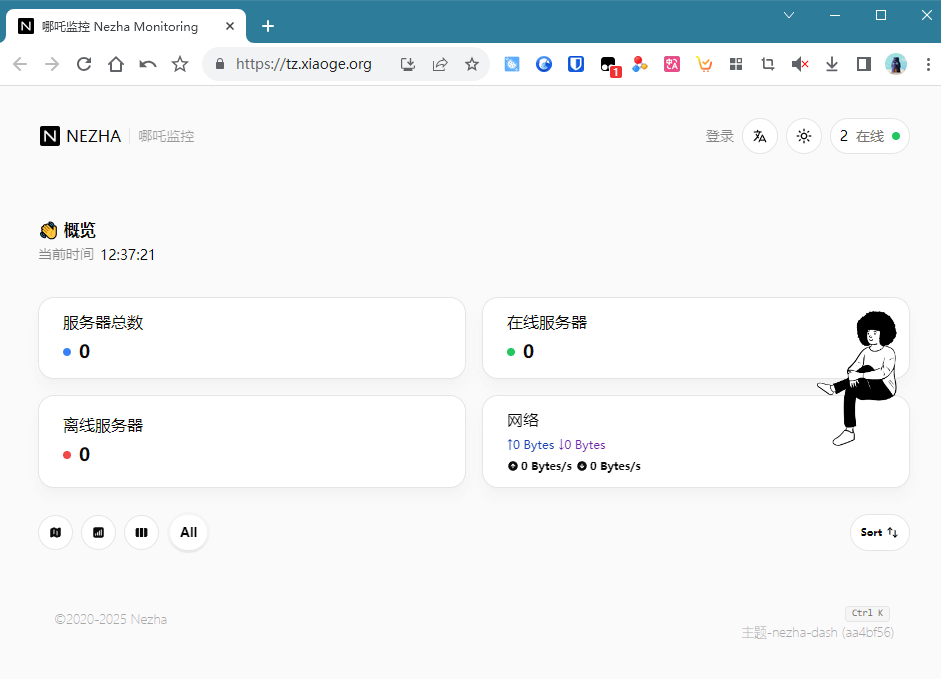Image resolution: width=941 pixels, height=679 pixels.
Task: Click the 登录 login link
Action: point(719,136)
